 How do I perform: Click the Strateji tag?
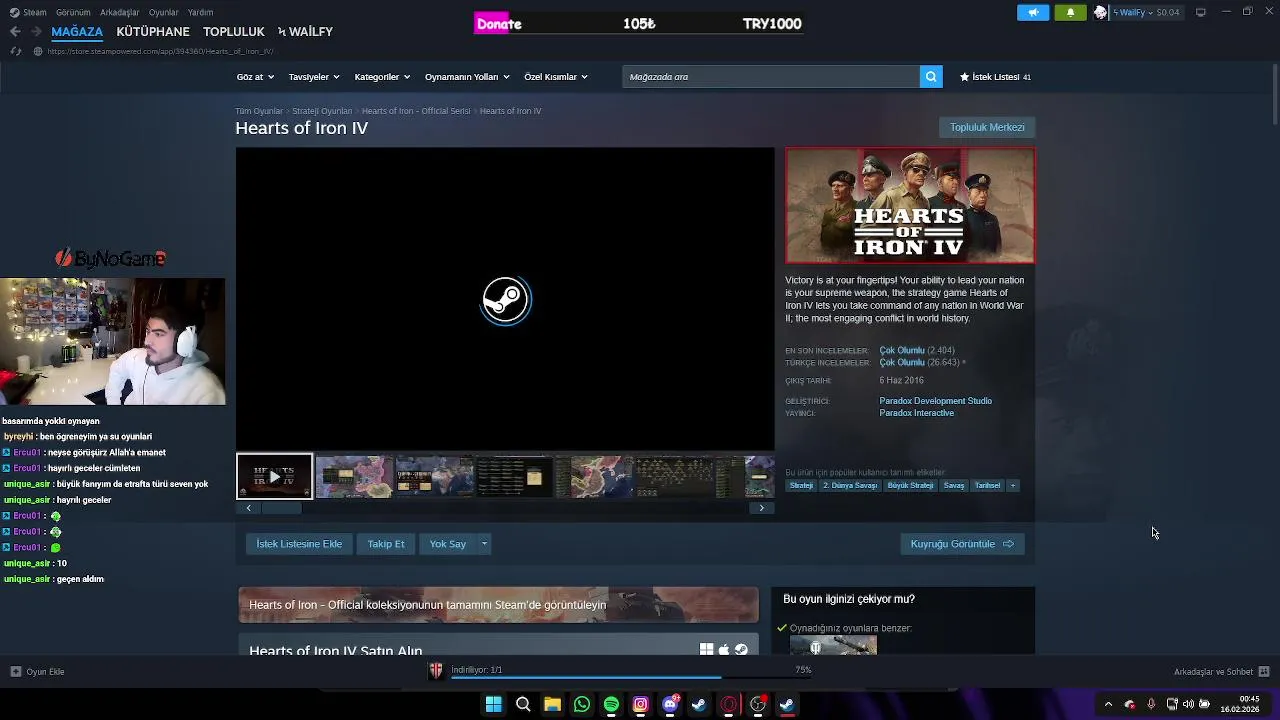801,486
